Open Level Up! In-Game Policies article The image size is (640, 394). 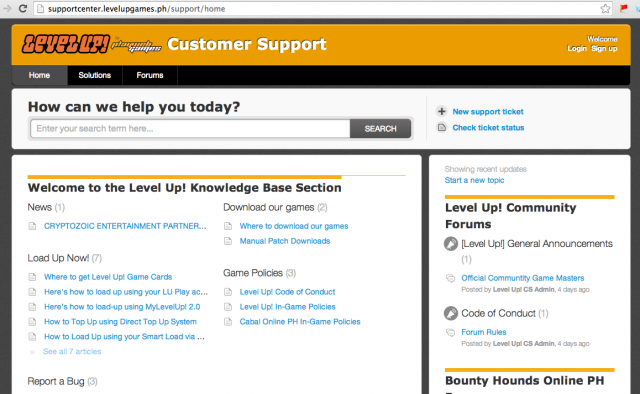[x=287, y=307]
